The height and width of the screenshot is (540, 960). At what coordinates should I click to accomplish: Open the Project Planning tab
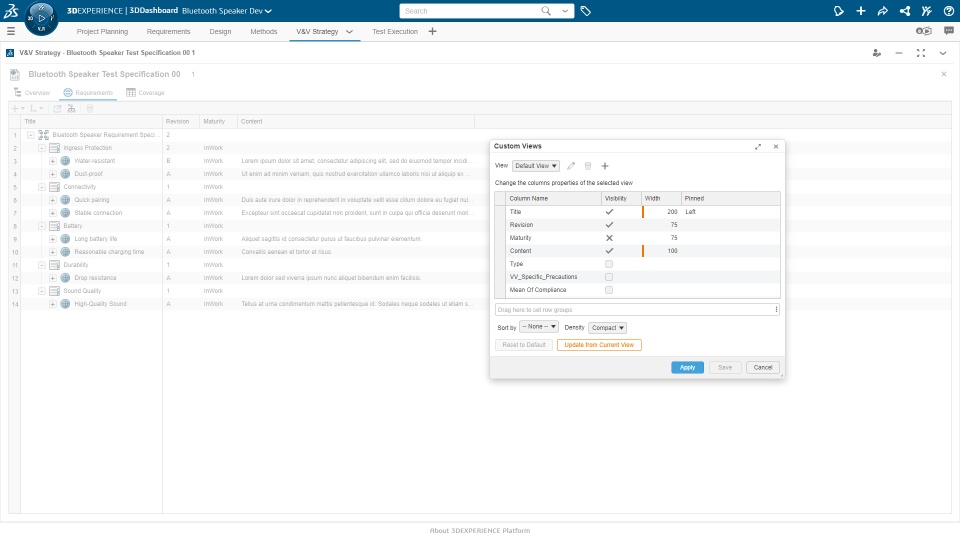pos(102,31)
